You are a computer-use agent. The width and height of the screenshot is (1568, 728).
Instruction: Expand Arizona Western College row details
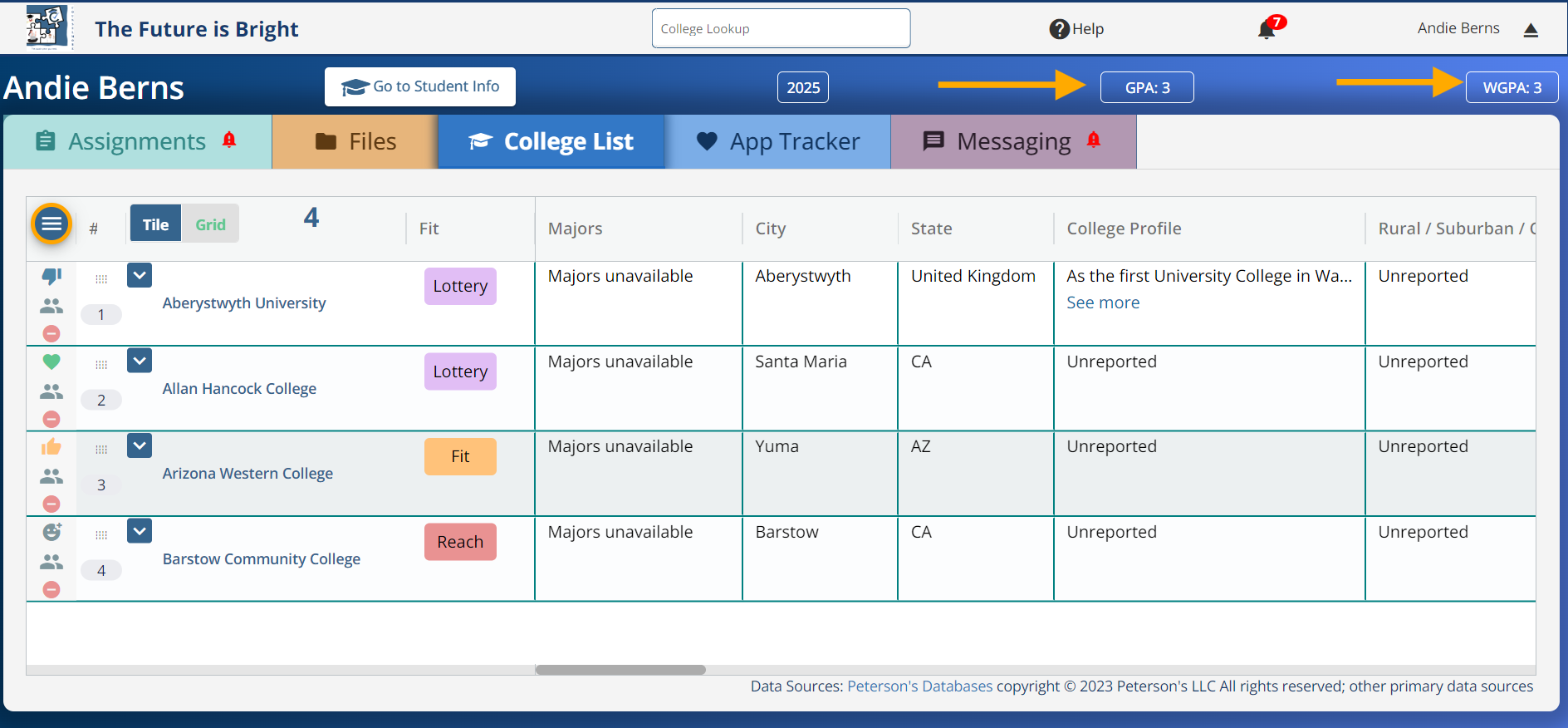pyautogui.click(x=140, y=445)
